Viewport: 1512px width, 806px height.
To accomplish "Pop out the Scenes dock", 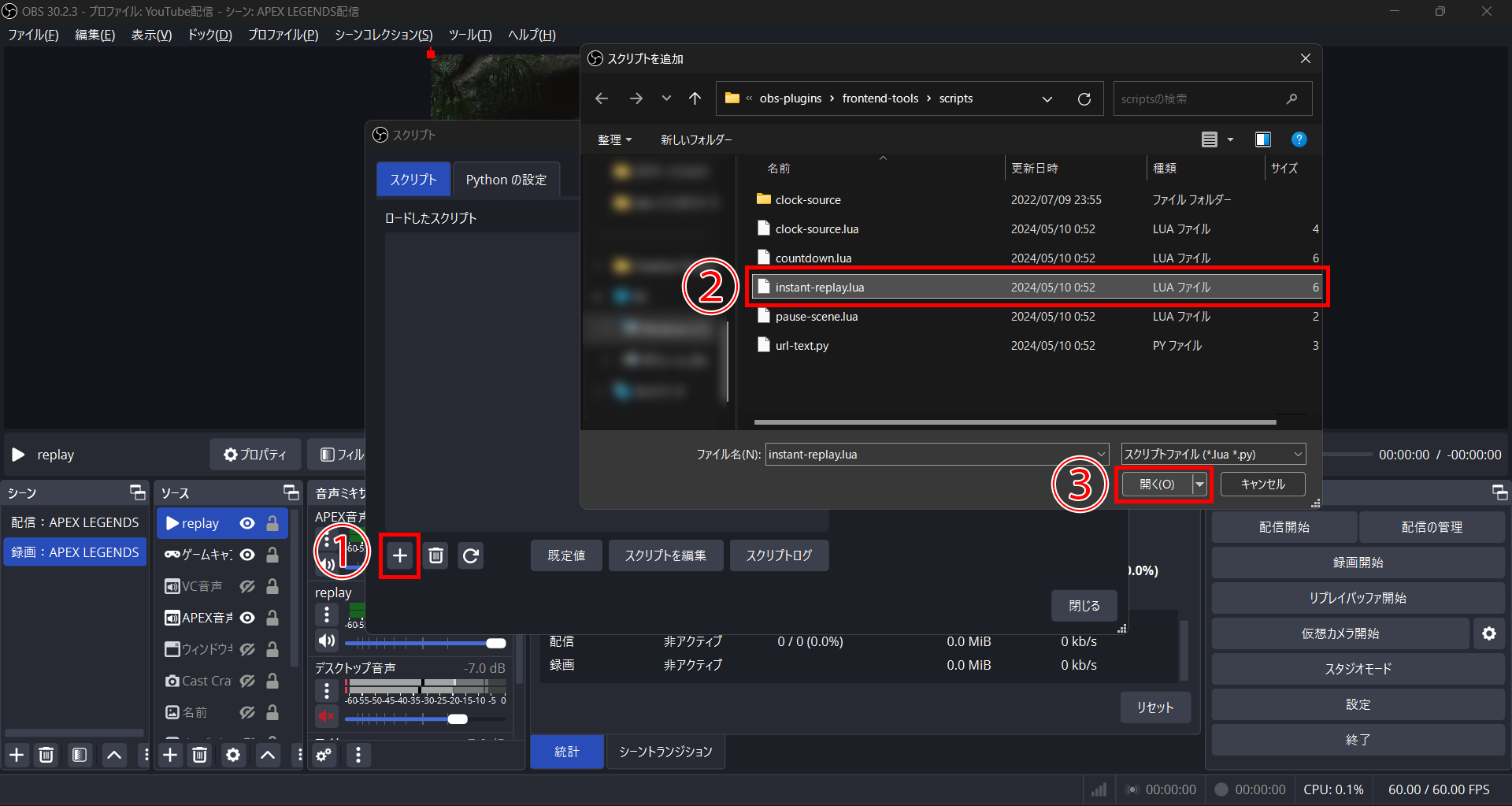I will click(x=138, y=493).
